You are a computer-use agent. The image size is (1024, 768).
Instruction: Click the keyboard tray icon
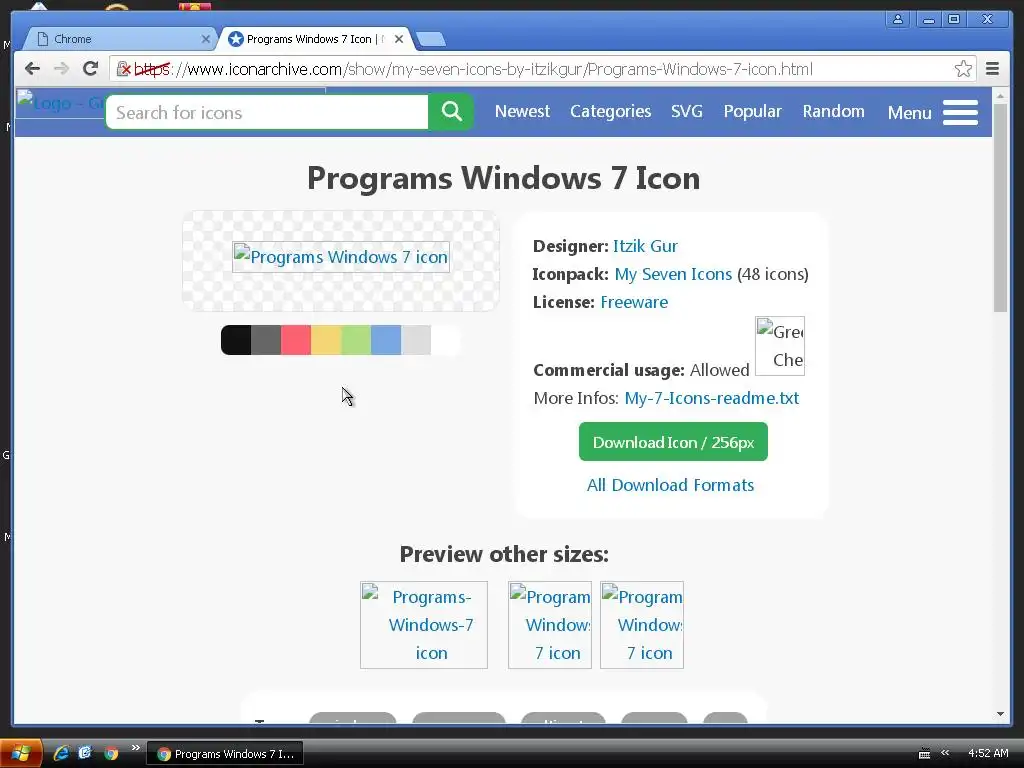click(924, 754)
